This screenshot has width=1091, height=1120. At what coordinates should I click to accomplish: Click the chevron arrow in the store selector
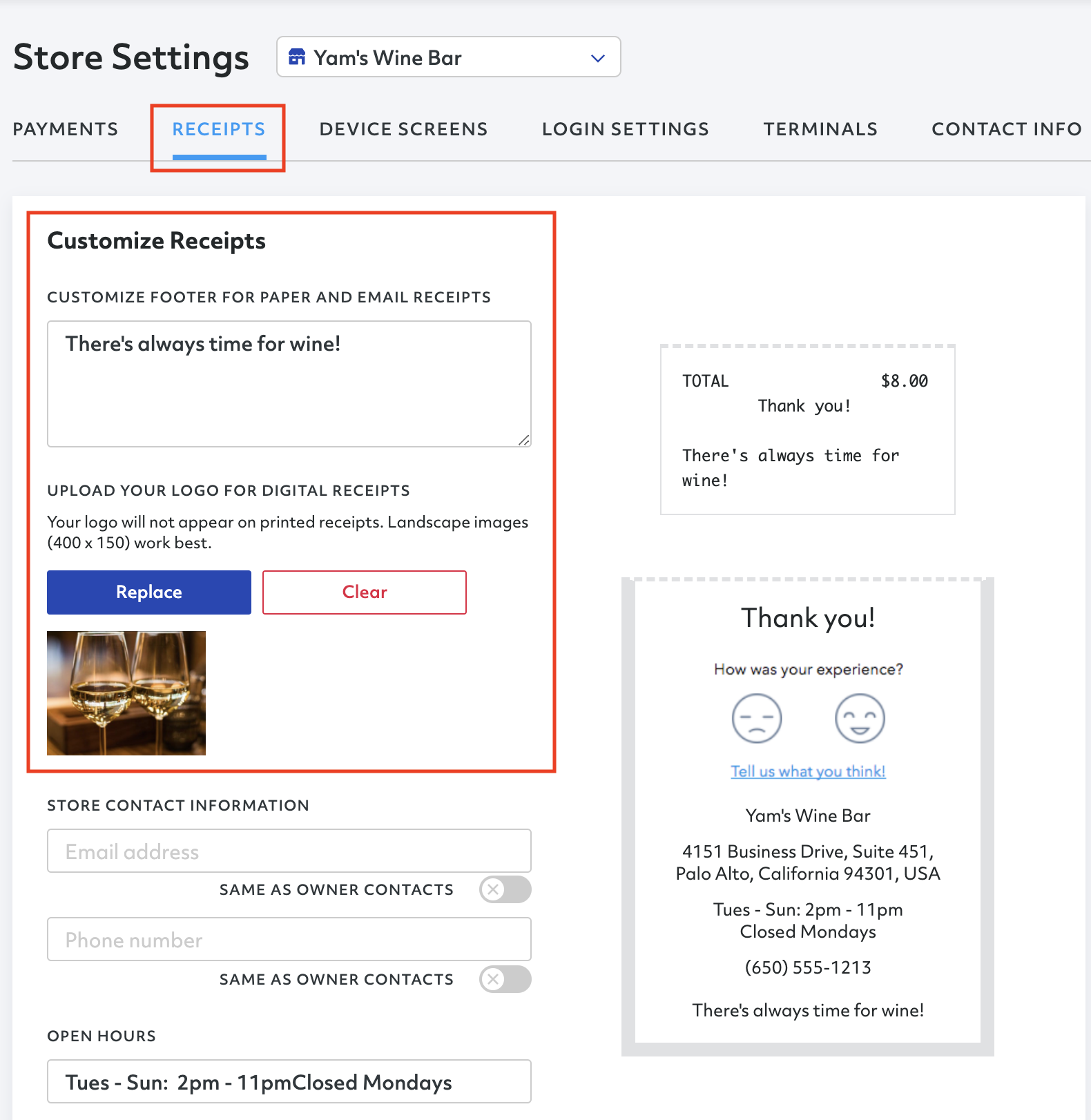coord(598,58)
